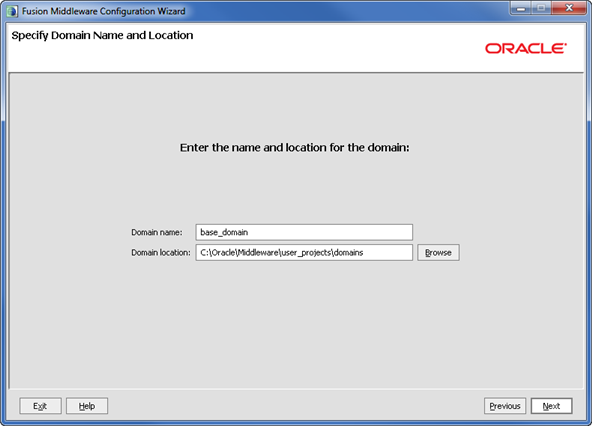Go back with the Previous button
This screenshot has height=426, width=592.
coord(505,406)
